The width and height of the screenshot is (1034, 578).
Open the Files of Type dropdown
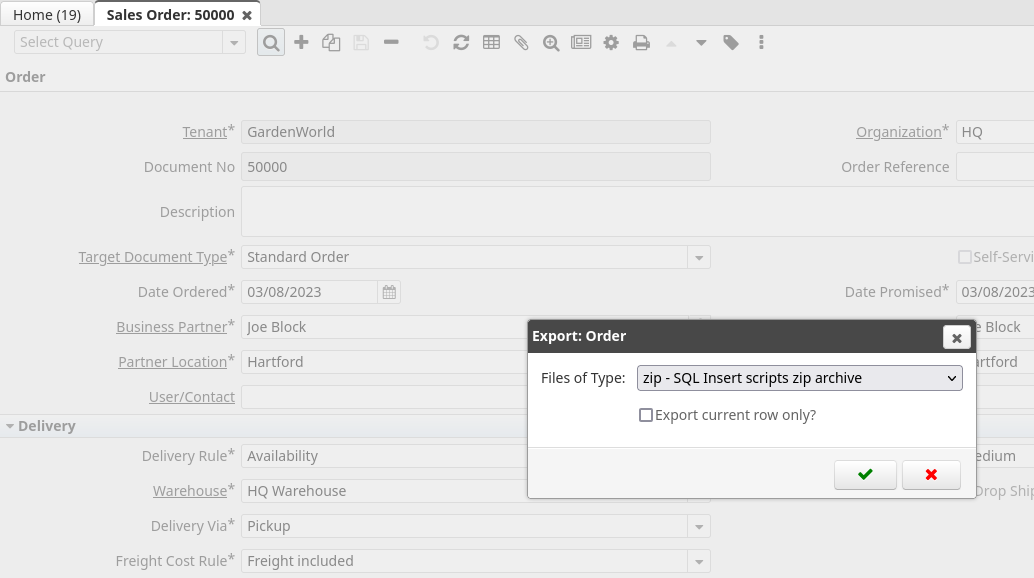tap(799, 378)
